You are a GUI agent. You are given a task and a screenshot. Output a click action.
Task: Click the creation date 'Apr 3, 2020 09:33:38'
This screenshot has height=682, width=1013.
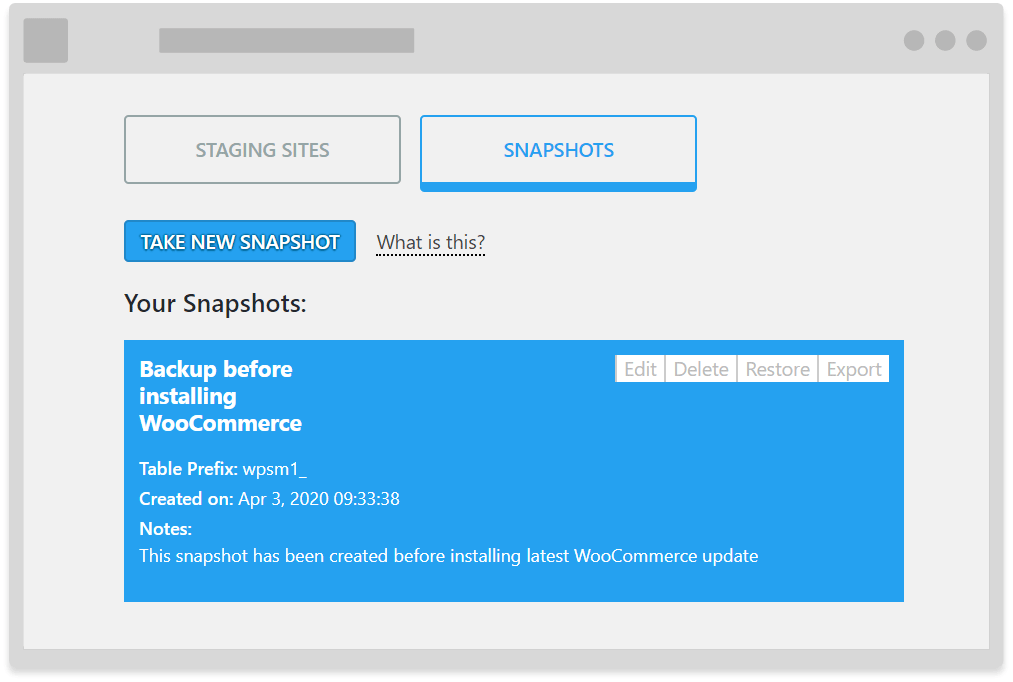point(319,499)
